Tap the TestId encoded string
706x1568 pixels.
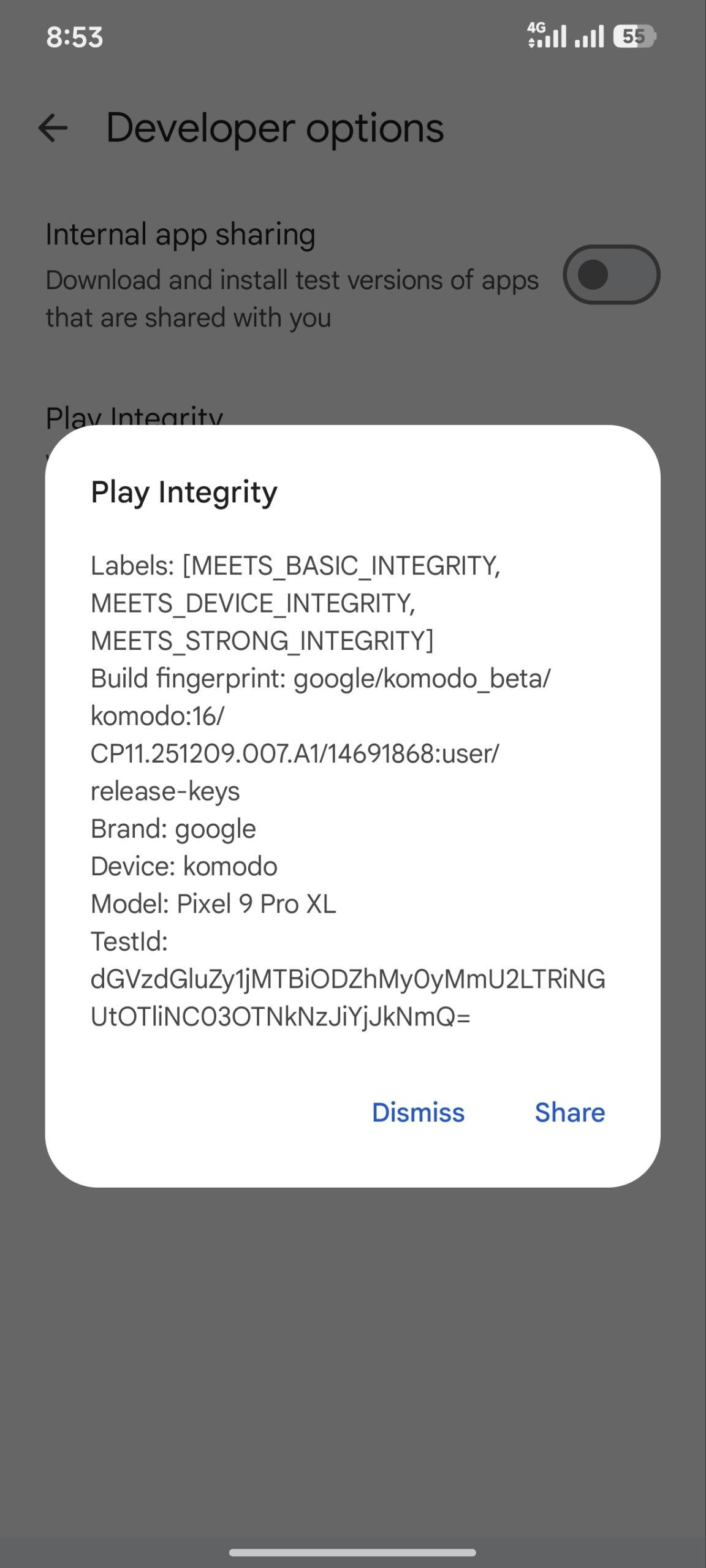[347, 998]
